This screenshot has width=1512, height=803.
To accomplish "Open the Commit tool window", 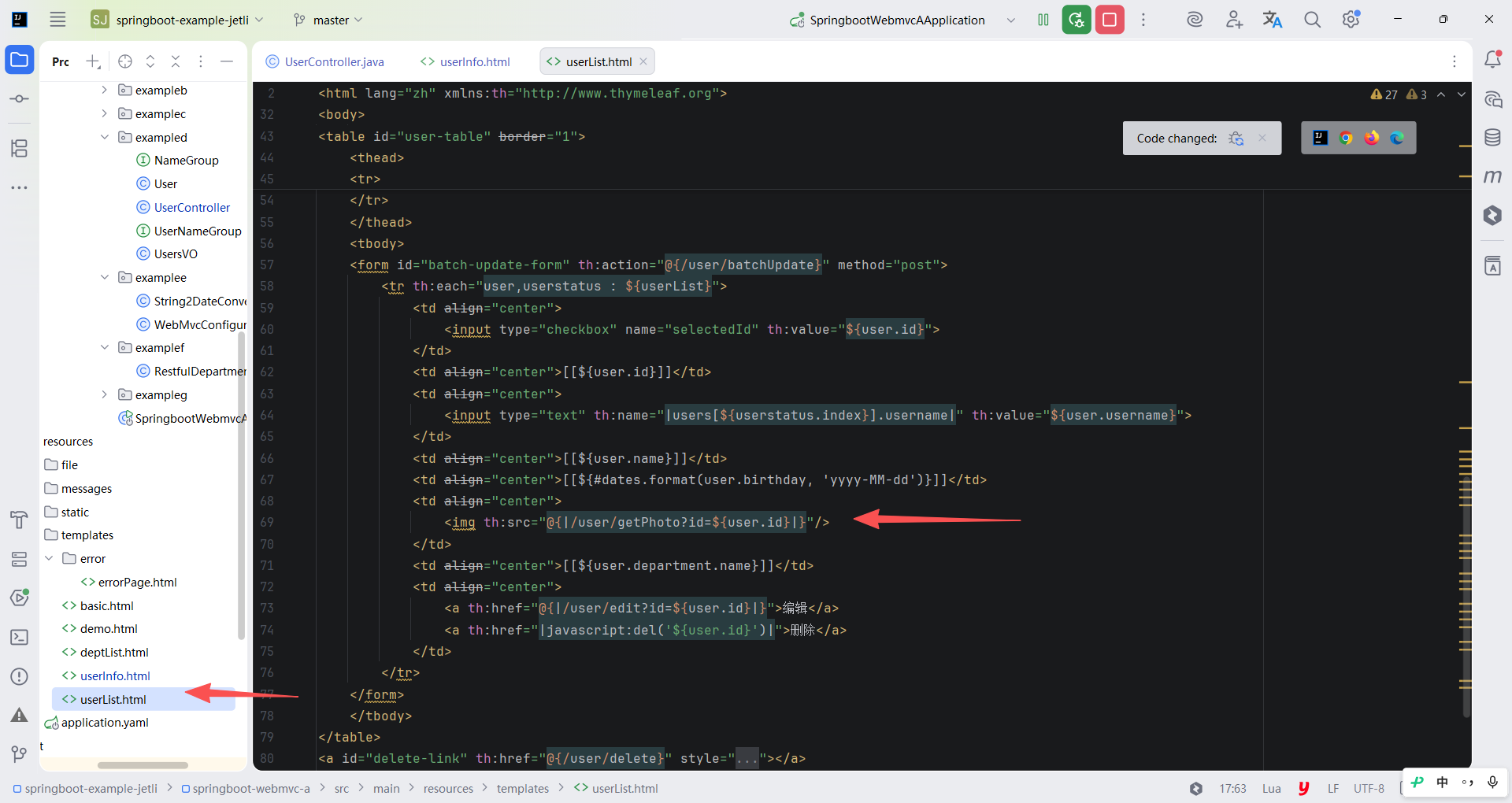I will [20, 99].
